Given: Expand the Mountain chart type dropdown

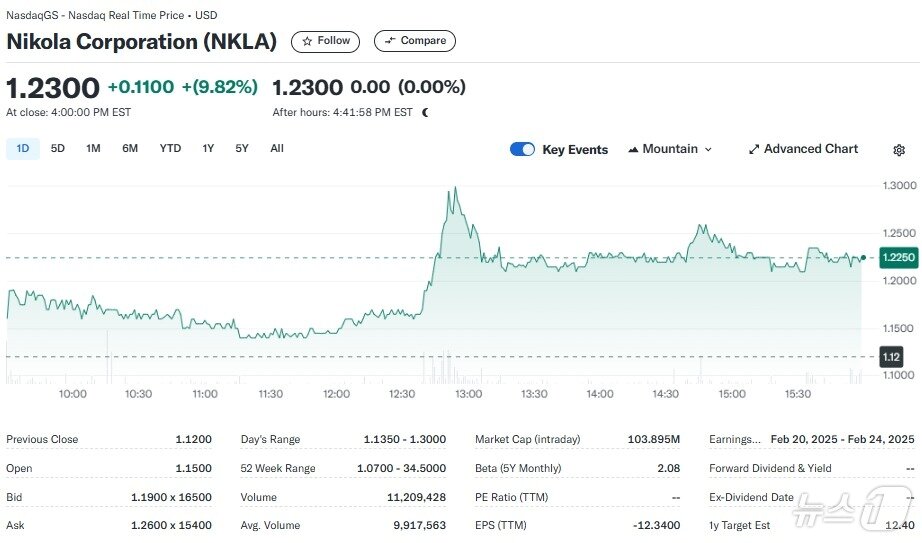Looking at the screenshot, I should (x=670, y=149).
